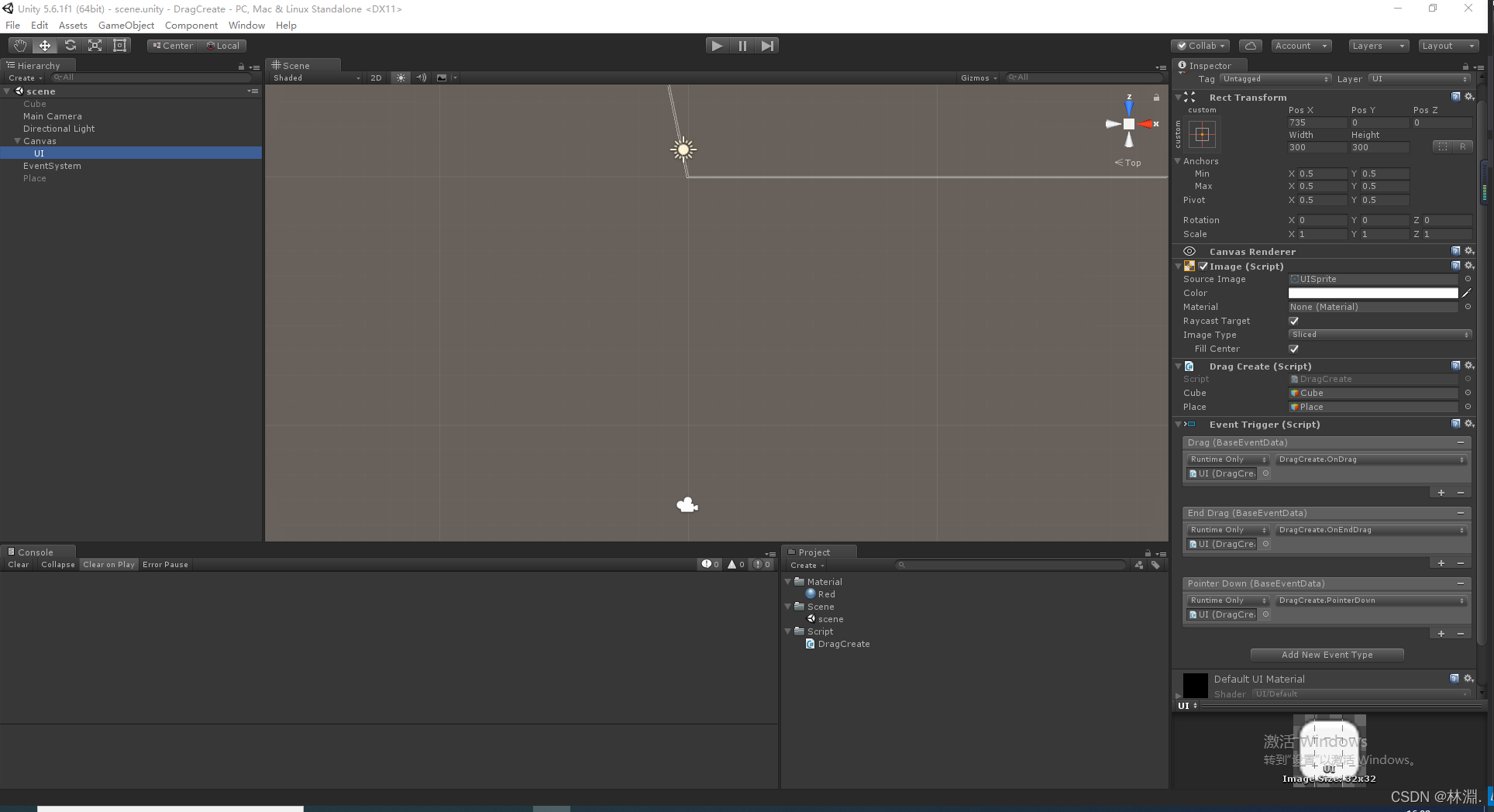This screenshot has width=1494, height=812.
Task: Toggle scene lighting in Scene view
Action: pos(401,77)
